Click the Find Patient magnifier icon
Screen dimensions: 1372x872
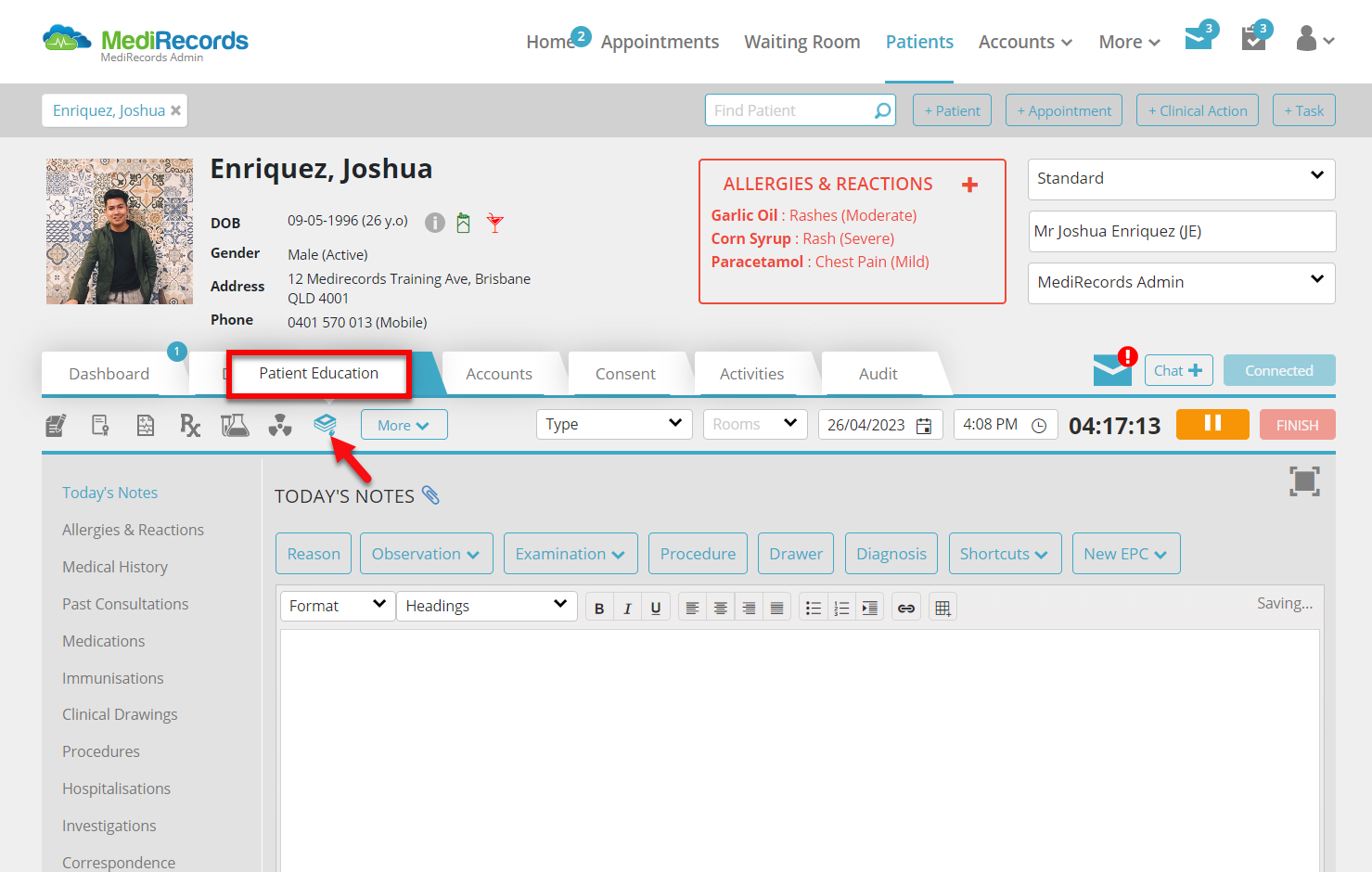tap(882, 110)
